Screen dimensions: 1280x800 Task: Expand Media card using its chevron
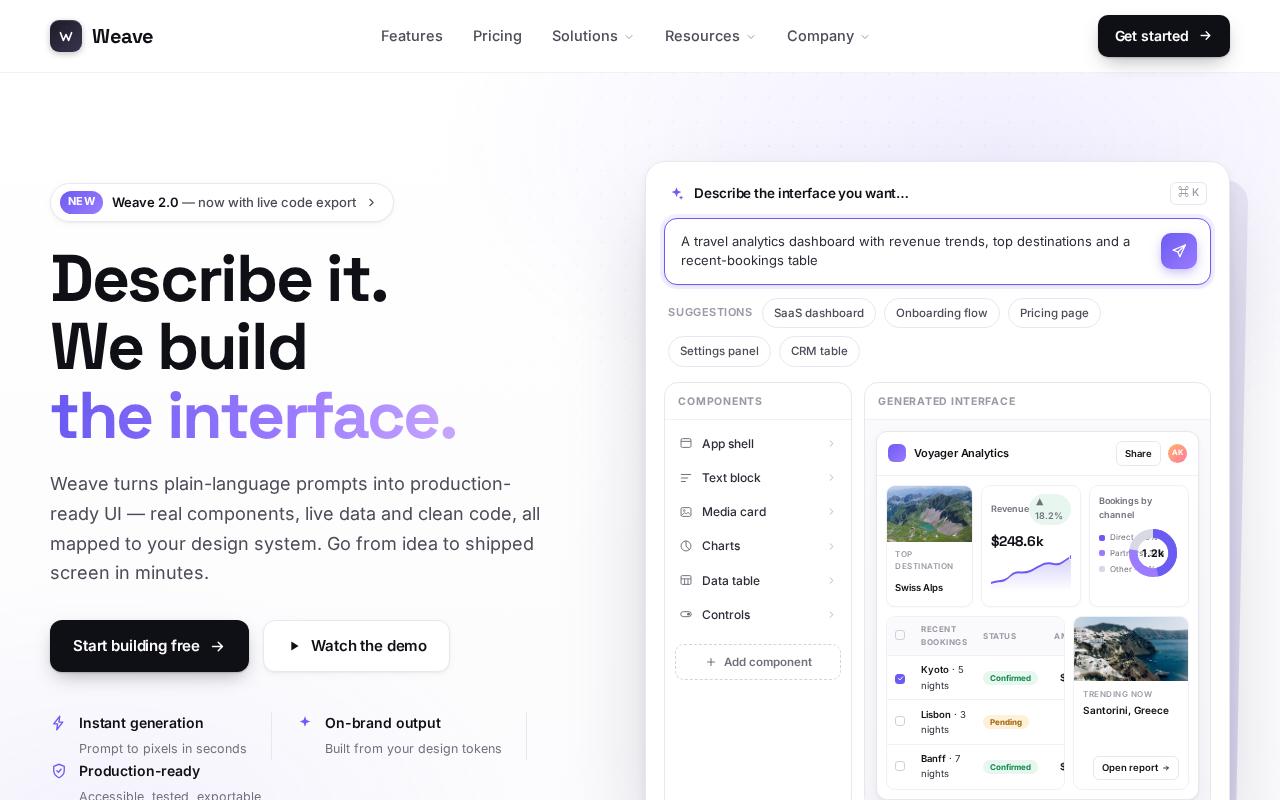click(831, 512)
